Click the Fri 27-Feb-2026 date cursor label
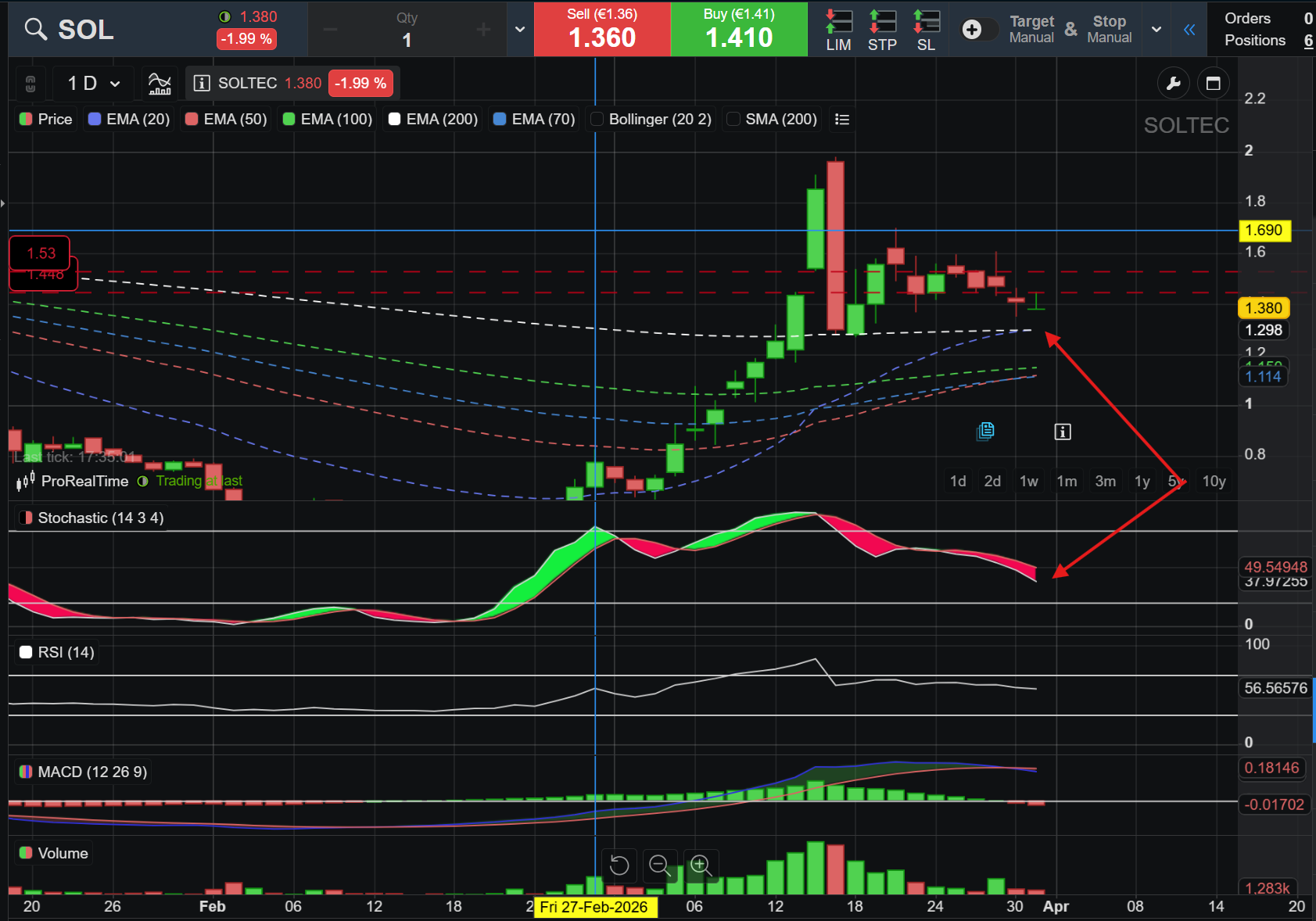The height and width of the screenshot is (921, 1316). (594, 907)
